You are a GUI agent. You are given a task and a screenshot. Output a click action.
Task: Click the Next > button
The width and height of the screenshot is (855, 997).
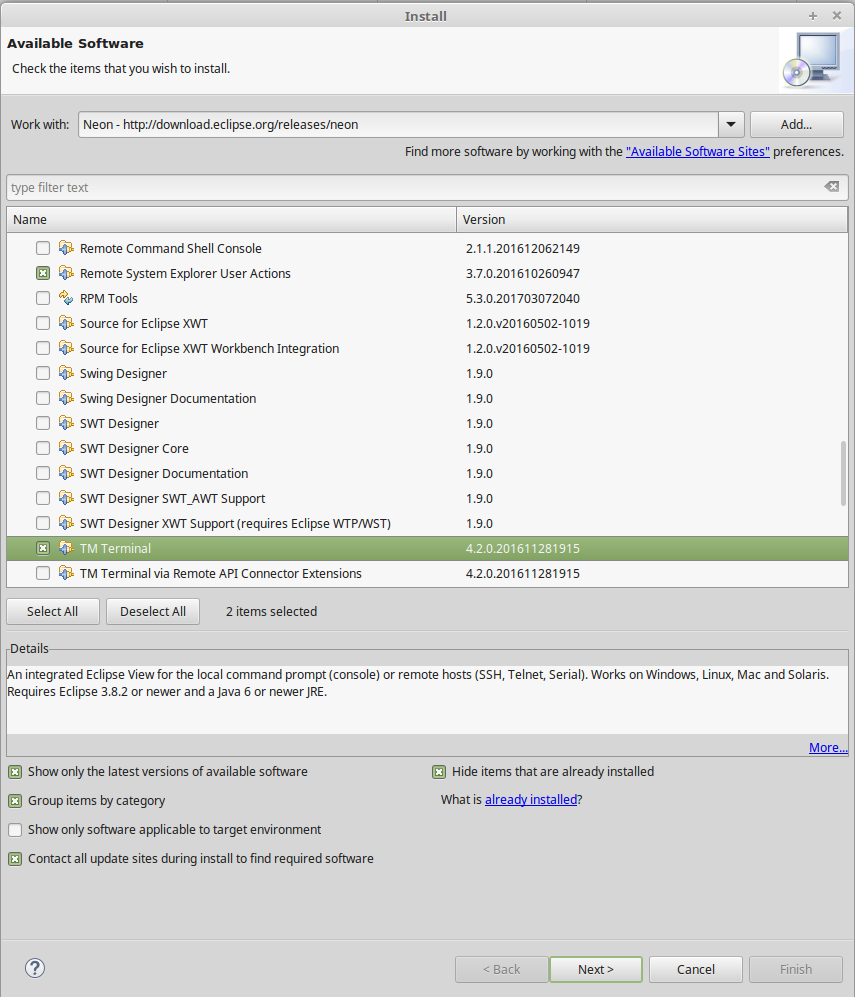[x=596, y=969]
